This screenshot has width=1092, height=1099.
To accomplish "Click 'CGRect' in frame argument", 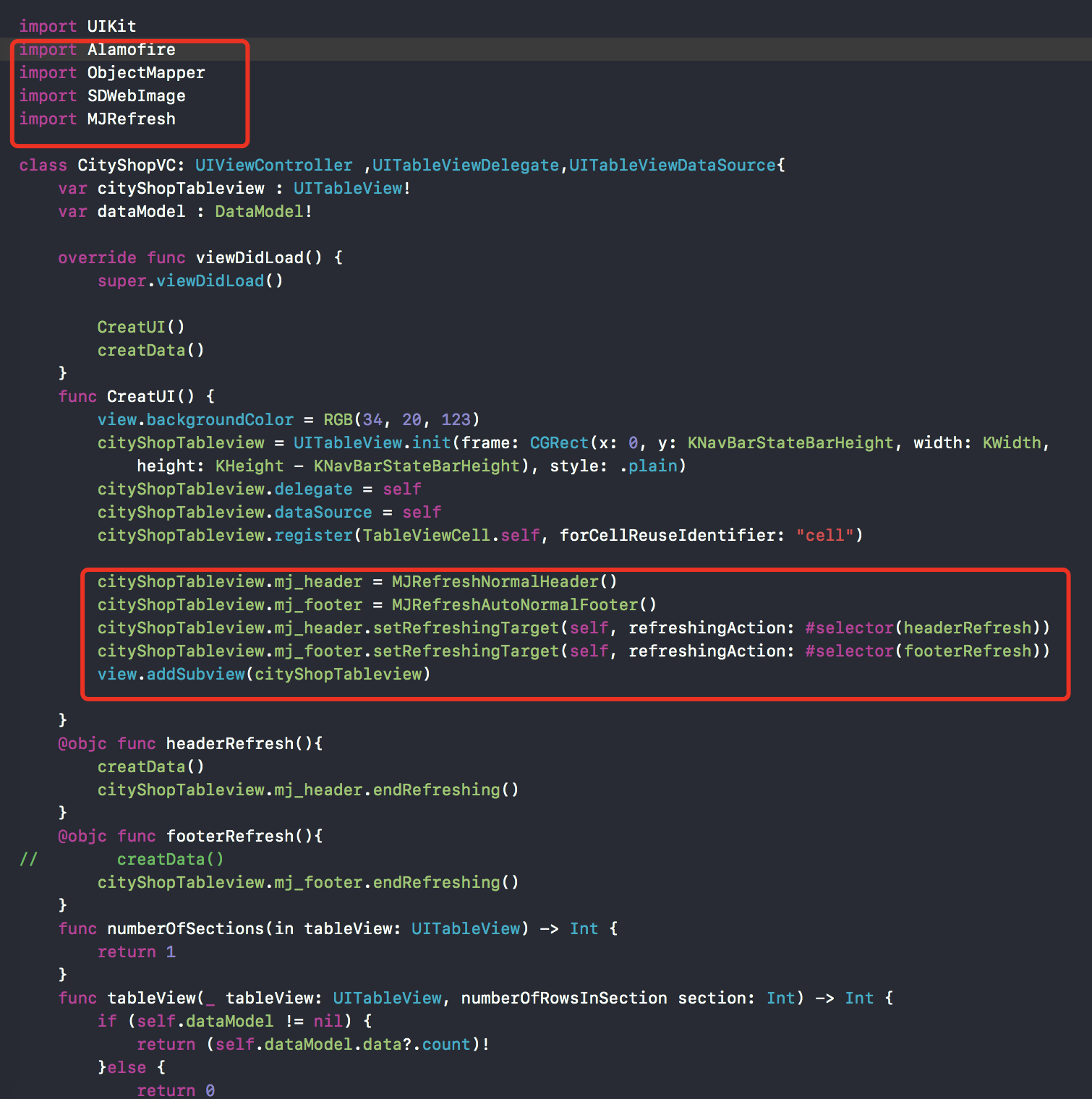I will point(559,443).
